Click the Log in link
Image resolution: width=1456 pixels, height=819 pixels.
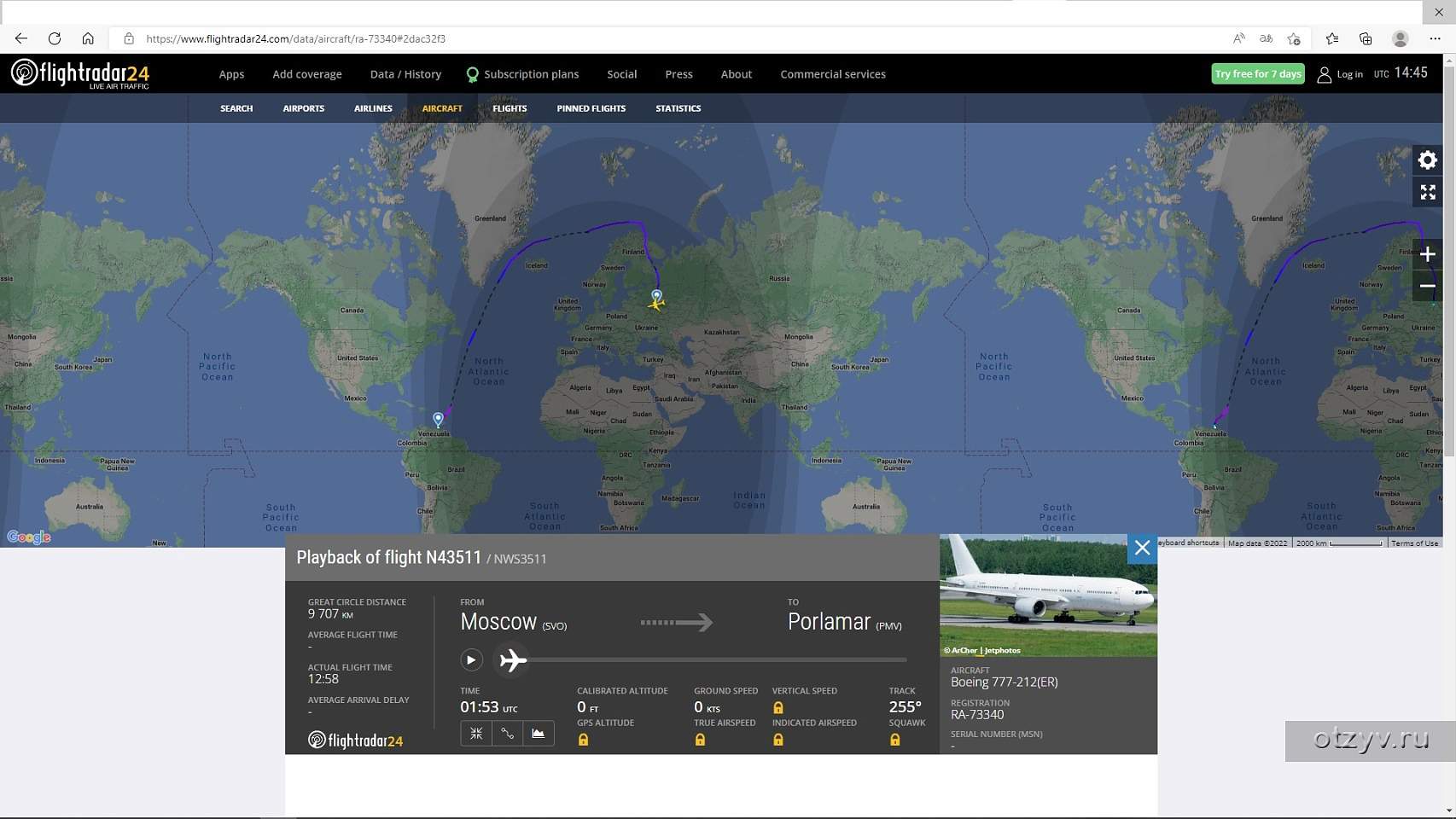tap(1349, 74)
